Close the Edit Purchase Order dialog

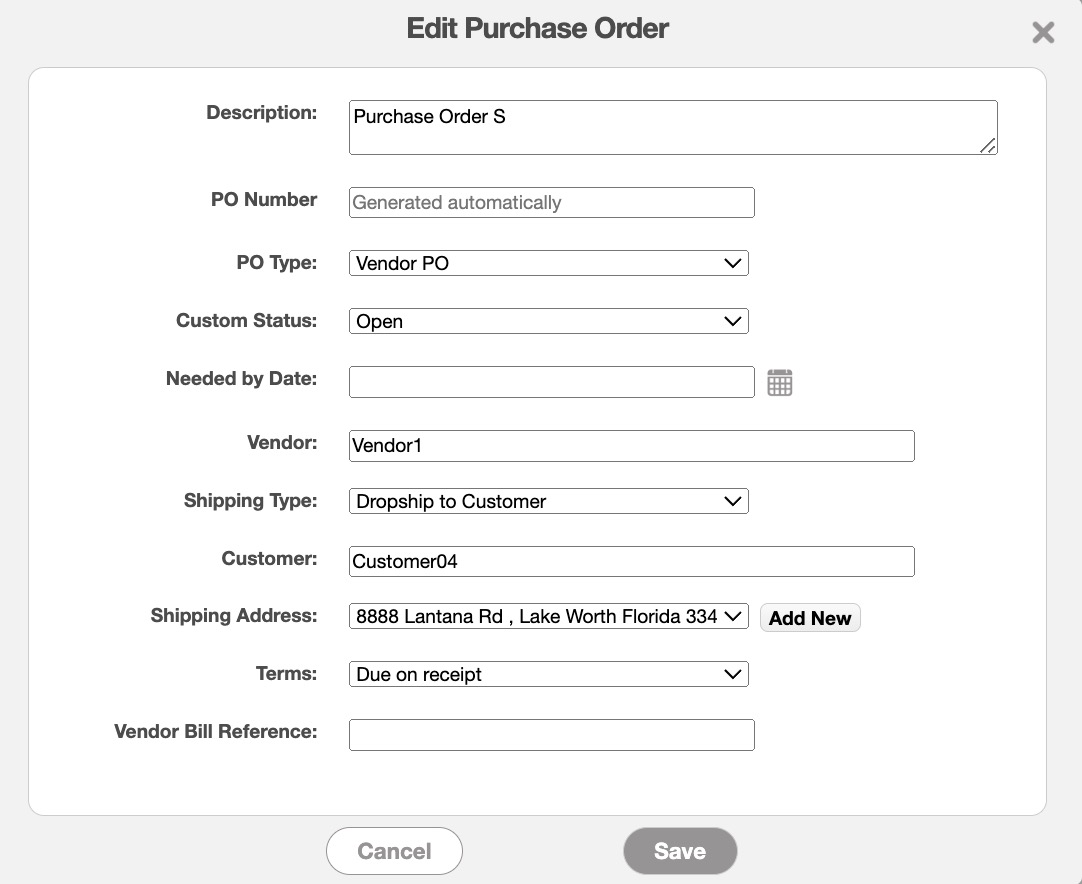click(x=1043, y=33)
